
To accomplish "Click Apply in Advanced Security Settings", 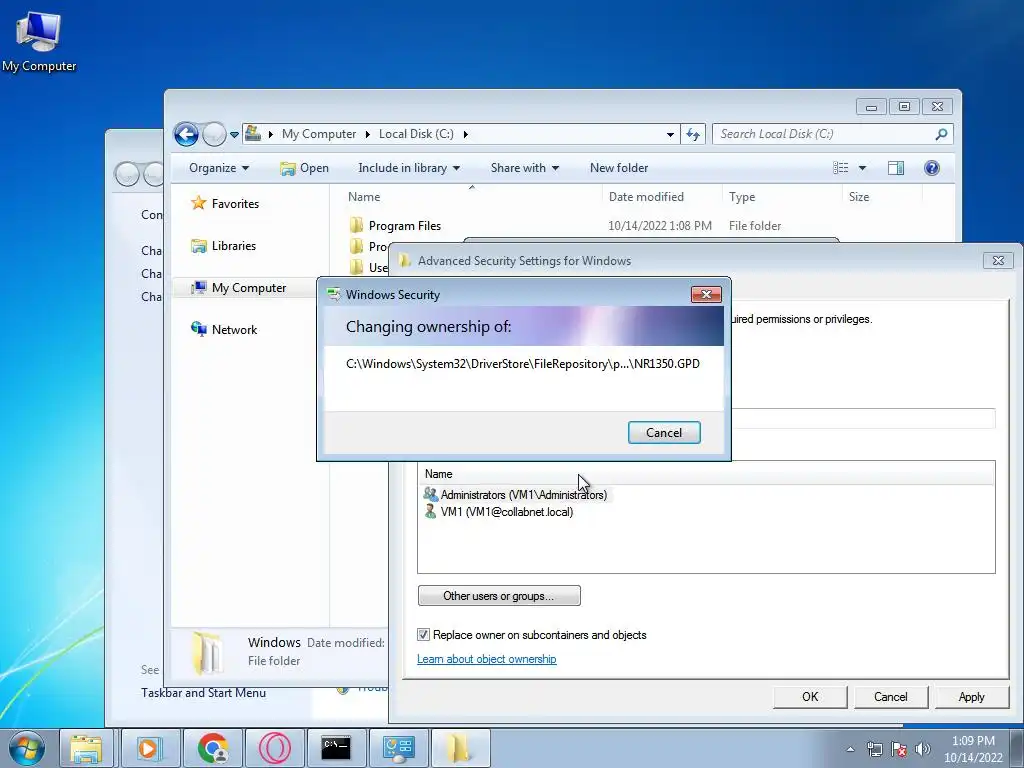I will coord(971,697).
